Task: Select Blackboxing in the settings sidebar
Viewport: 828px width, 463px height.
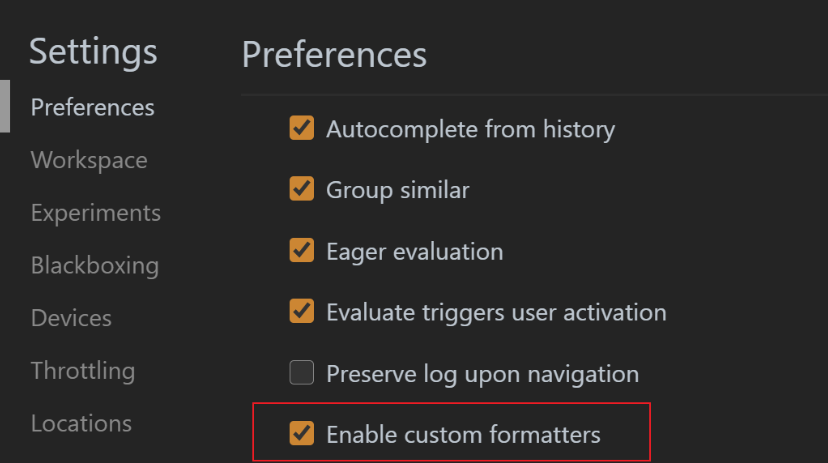Action: click(95, 266)
